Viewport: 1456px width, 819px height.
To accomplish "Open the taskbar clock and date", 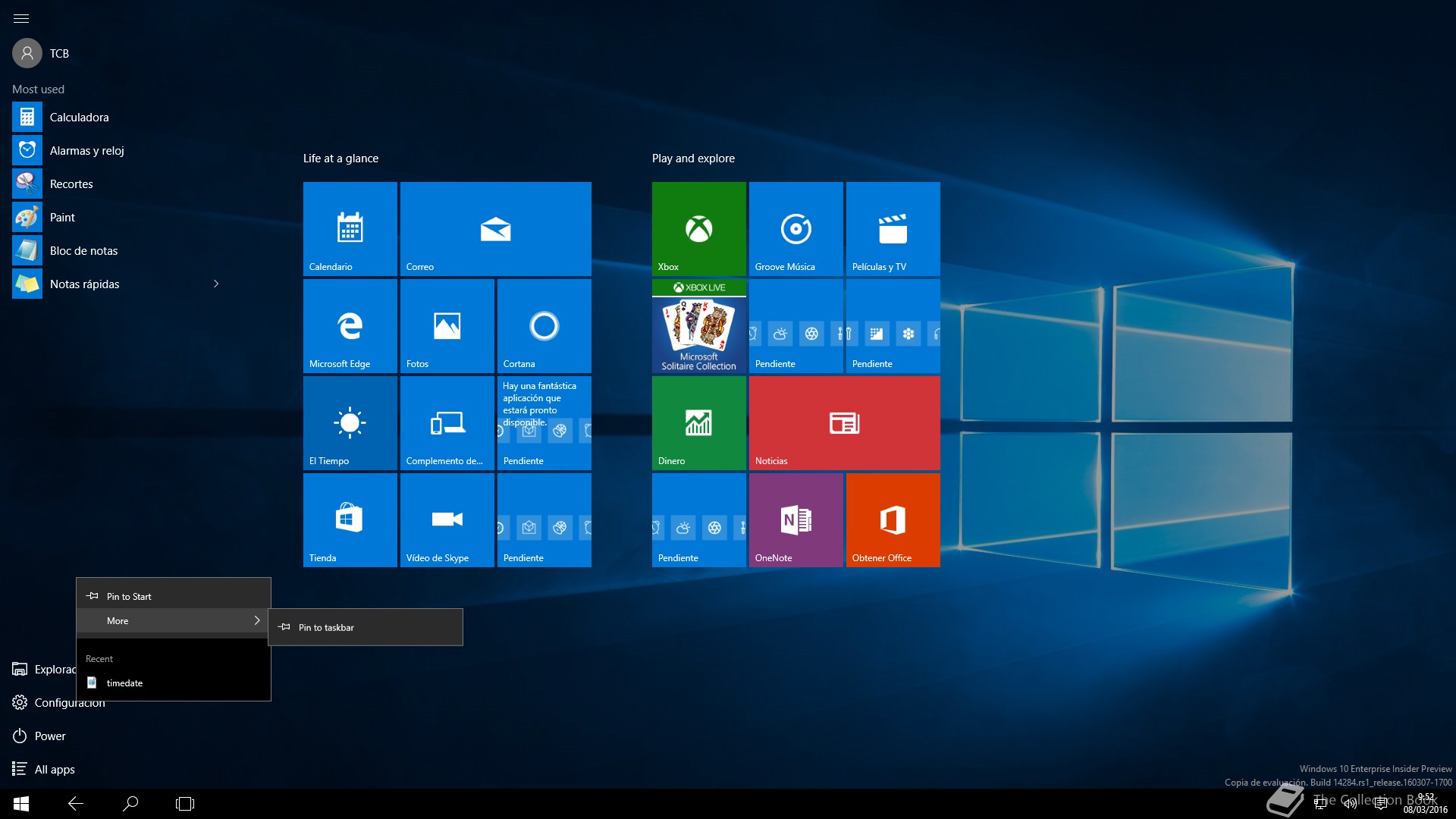I will coord(1426,804).
